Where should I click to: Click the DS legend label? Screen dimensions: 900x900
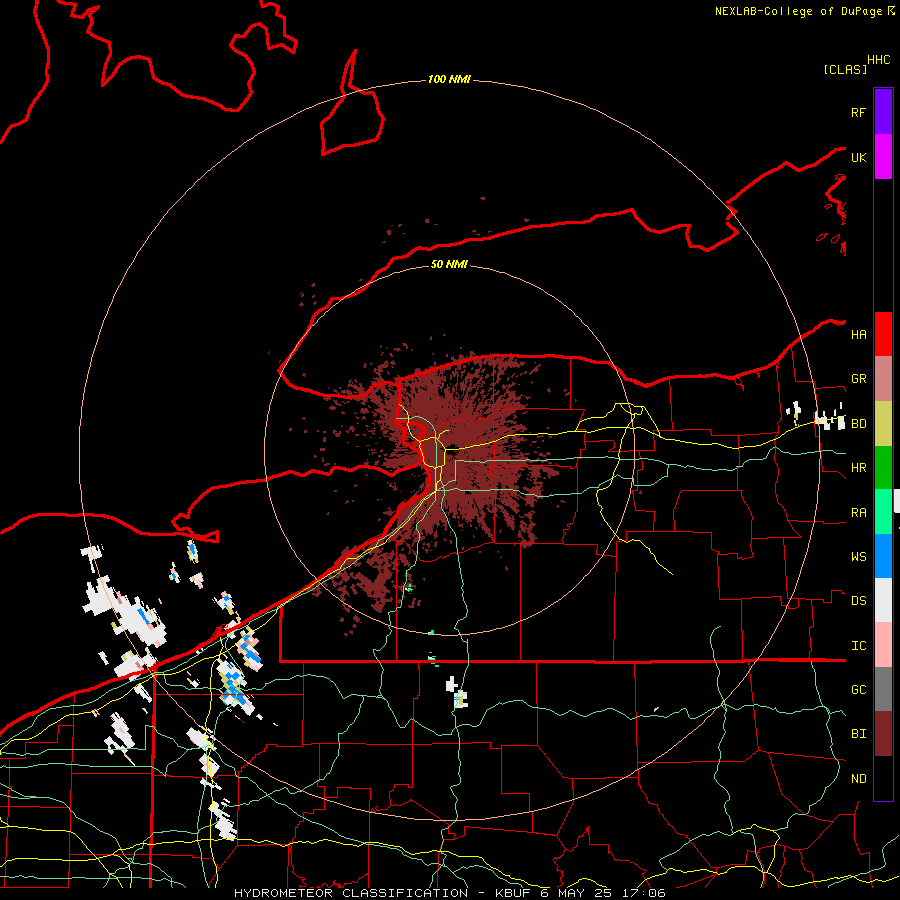pos(858,601)
